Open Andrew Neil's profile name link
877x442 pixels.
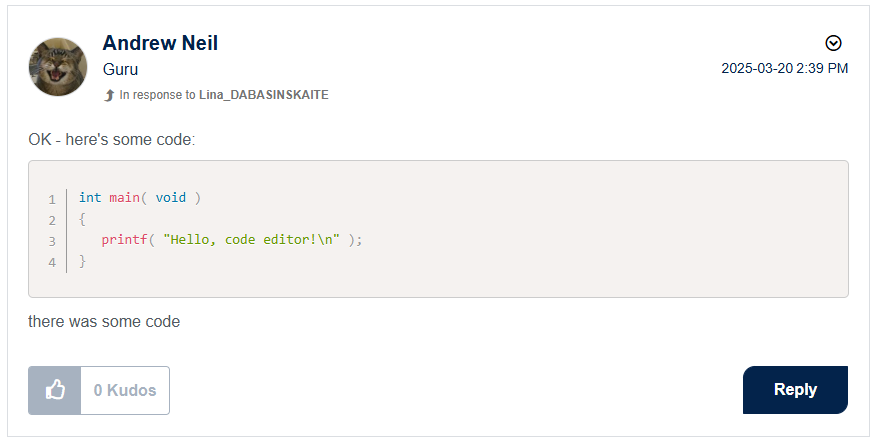[x=160, y=43]
